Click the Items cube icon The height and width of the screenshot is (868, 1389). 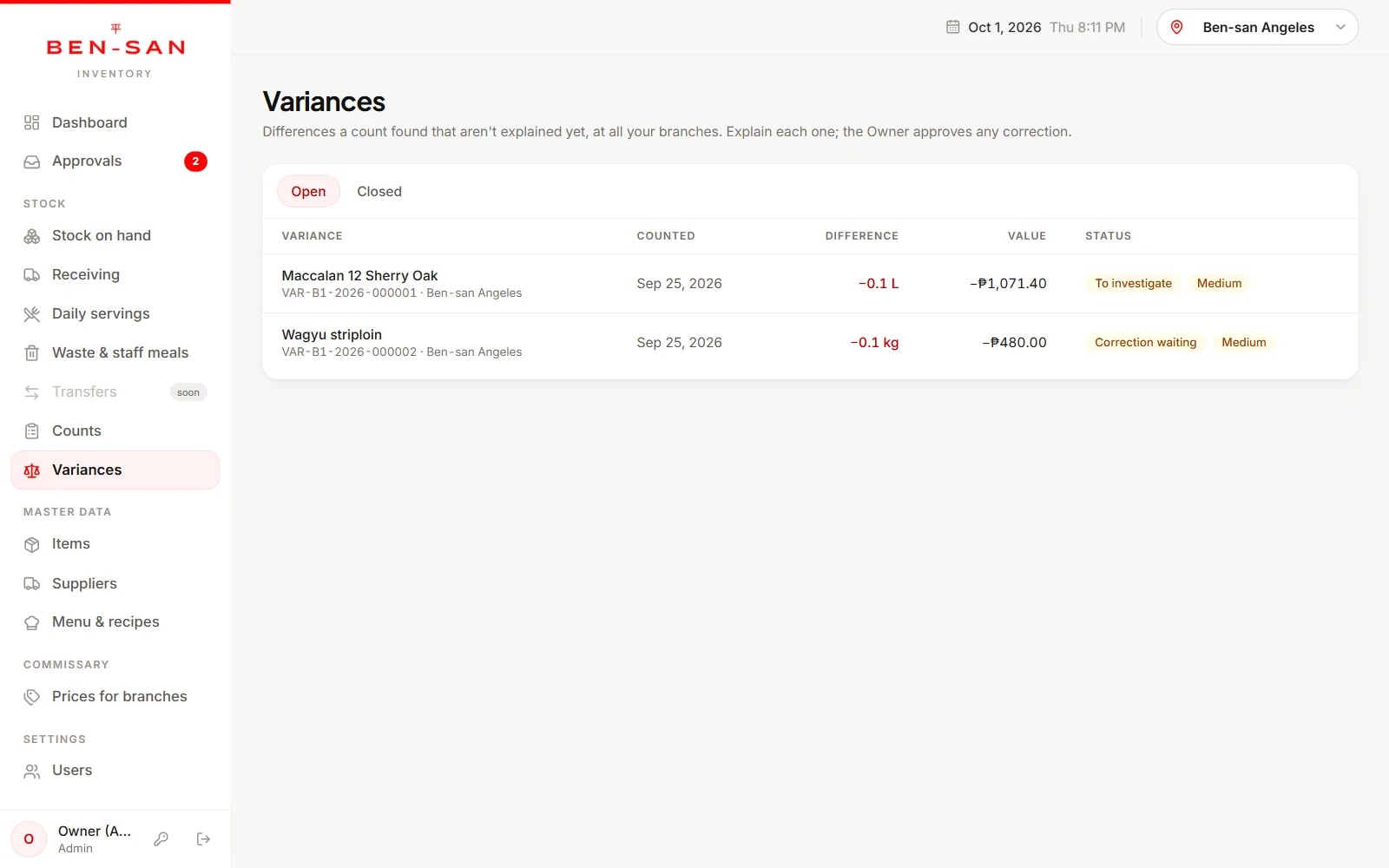(x=32, y=544)
